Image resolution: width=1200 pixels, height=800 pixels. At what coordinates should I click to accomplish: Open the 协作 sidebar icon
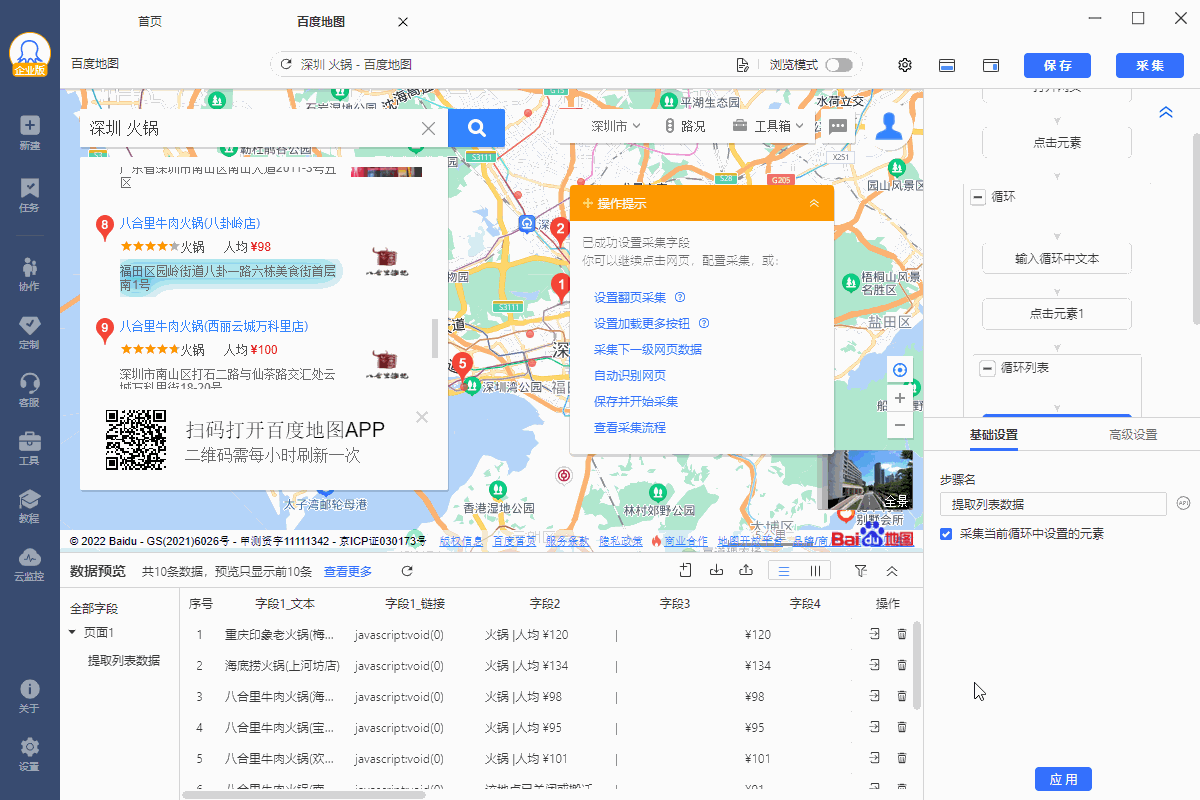(x=29, y=273)
